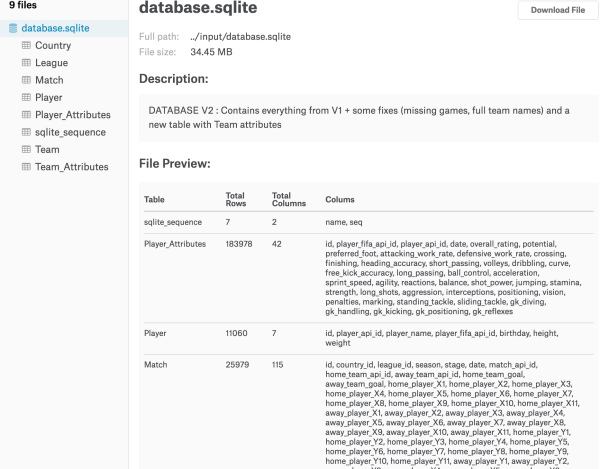The image size is (600, 469).
Task: Click the table icon next to Country
Action: 26,46
